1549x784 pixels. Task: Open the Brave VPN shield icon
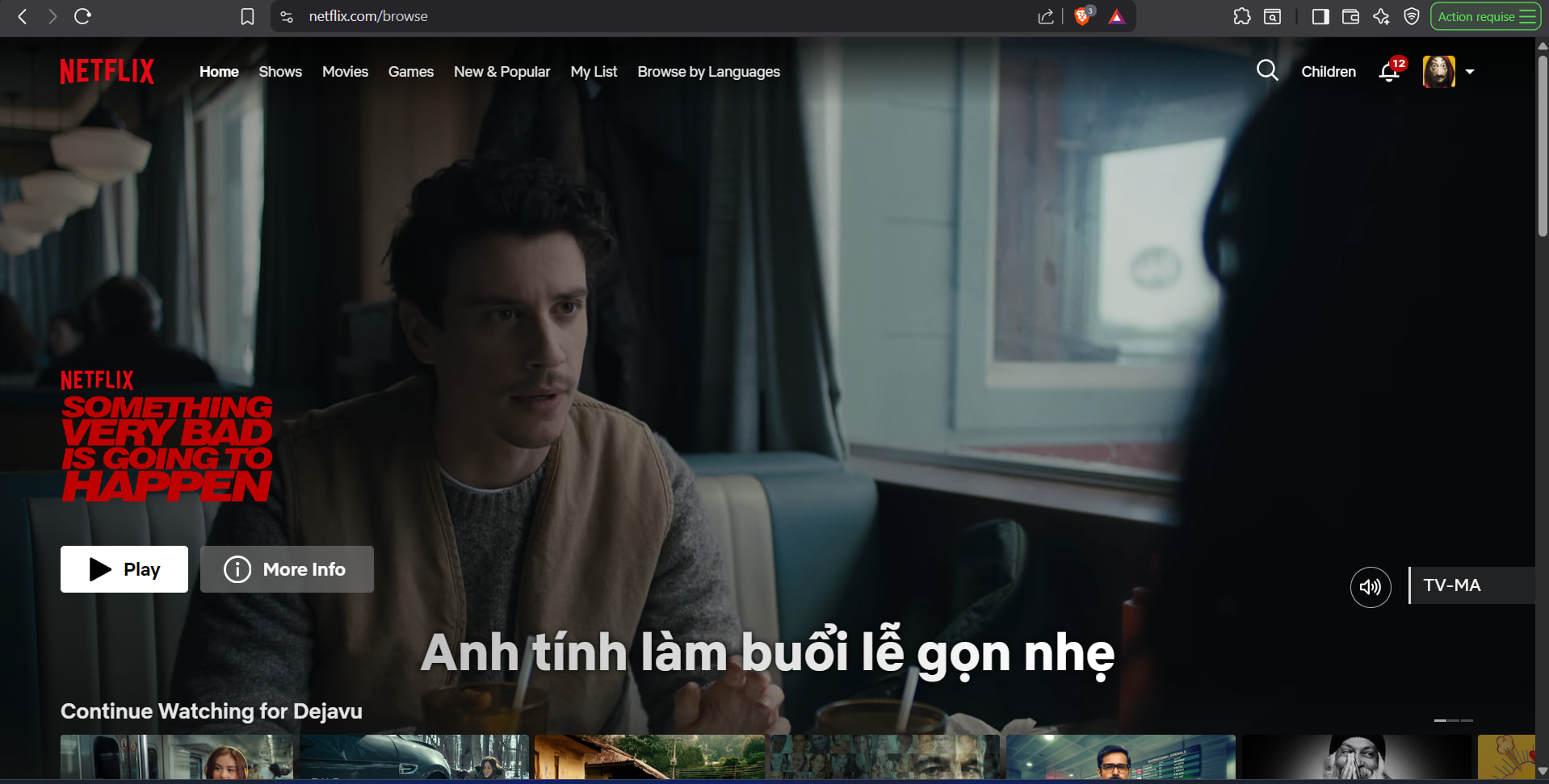pyautogui.click(x=1412, y=16)
